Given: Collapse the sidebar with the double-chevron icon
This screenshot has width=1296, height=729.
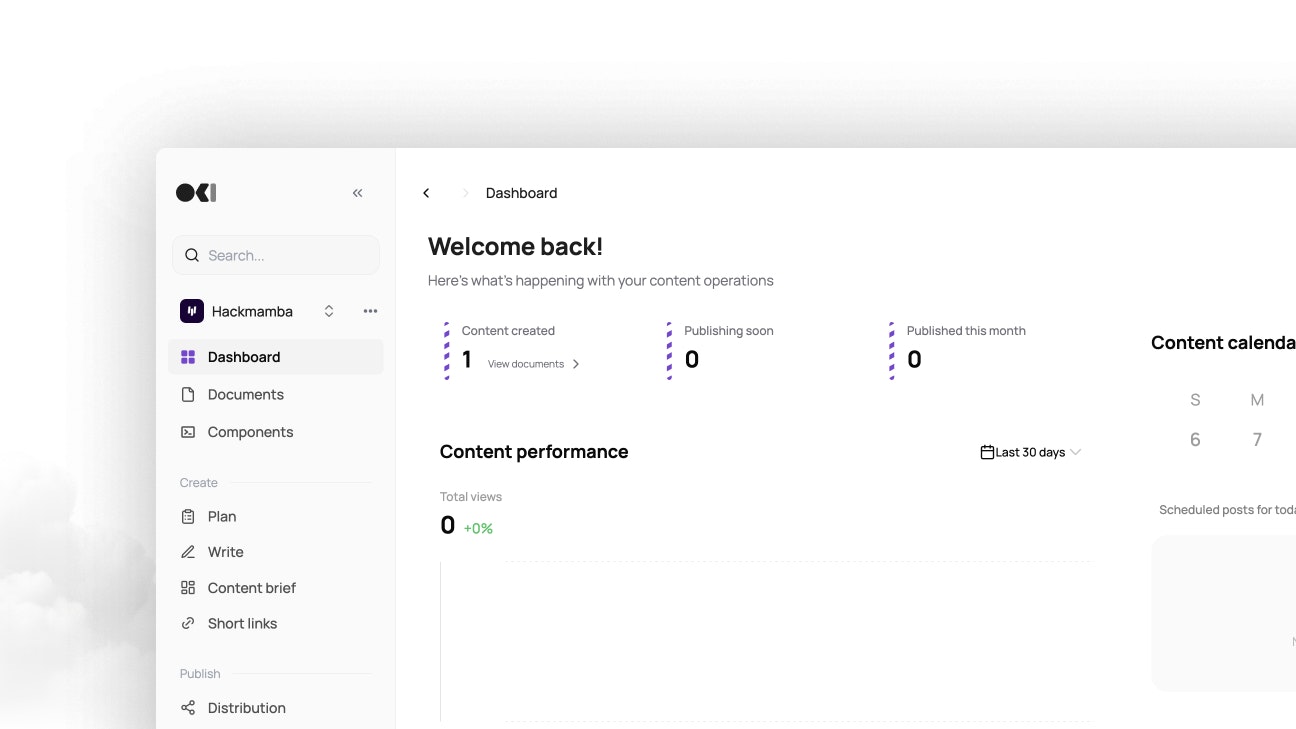Looking at the screenshot, I should [357, 193].
